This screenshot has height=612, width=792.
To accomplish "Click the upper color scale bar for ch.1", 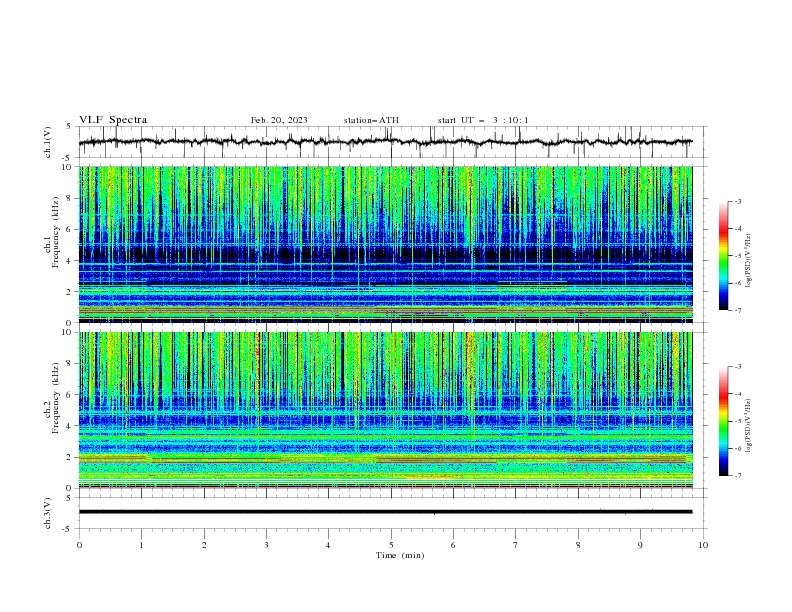I will (724, 256).
